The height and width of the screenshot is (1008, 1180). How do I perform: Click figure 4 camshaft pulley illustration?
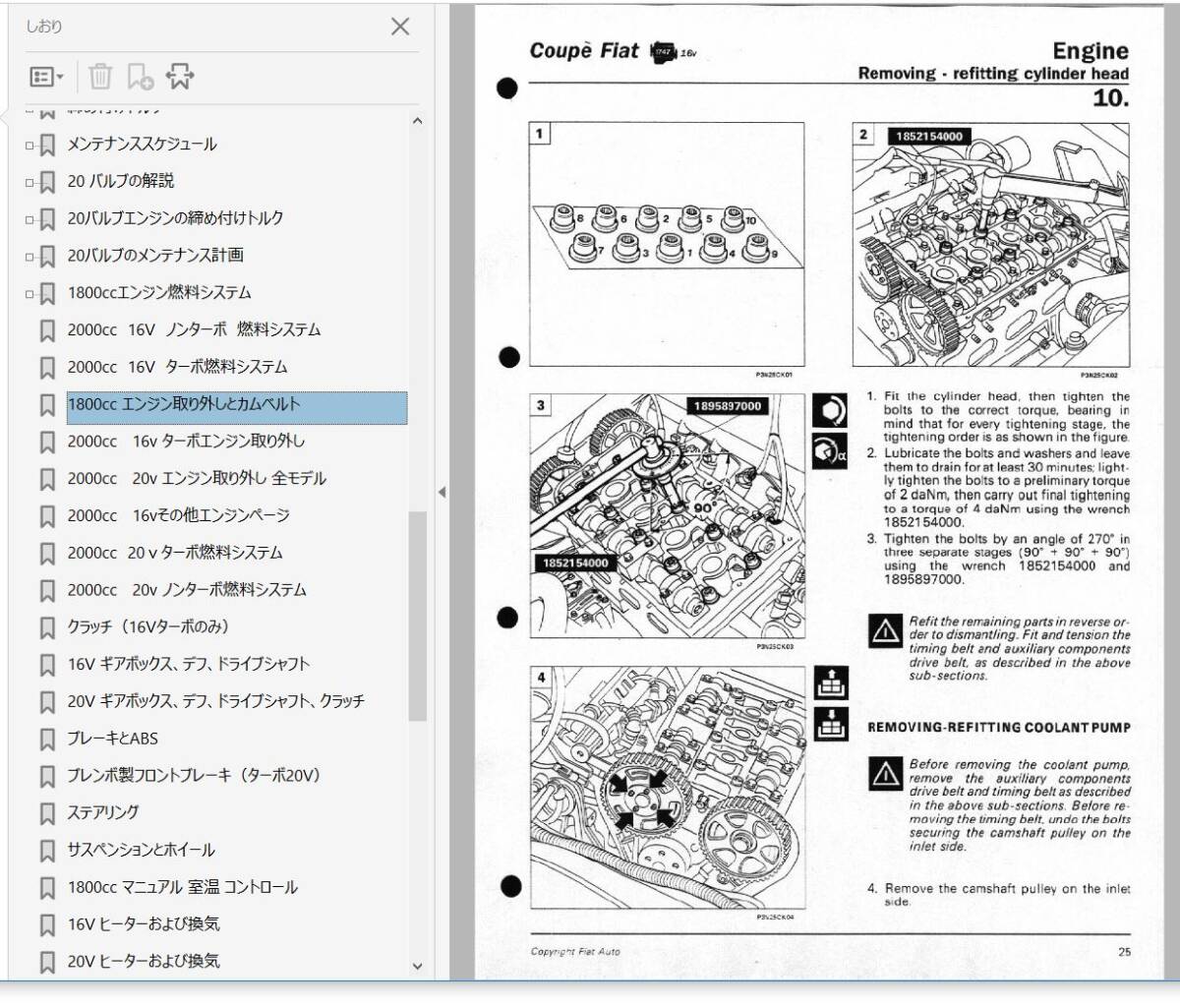click(x=667, y=787)
